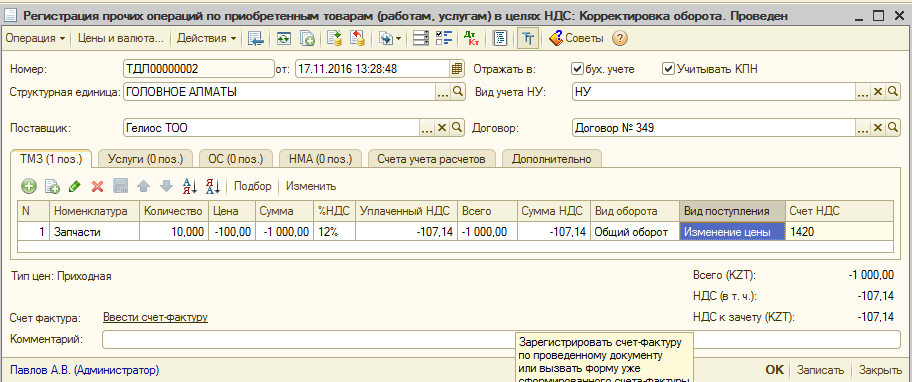The image size is (912, 382).
Task: Open Поставщик selection ellipsis
Action: tap(427, 127)
